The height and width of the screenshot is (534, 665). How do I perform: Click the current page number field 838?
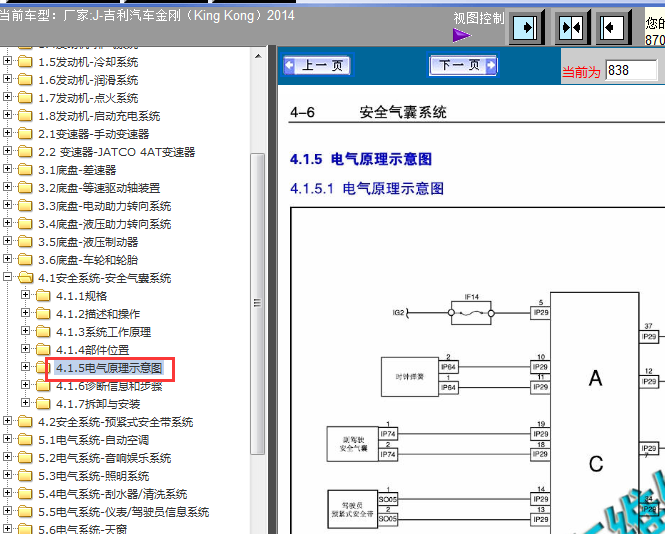[x=631, y=70]
